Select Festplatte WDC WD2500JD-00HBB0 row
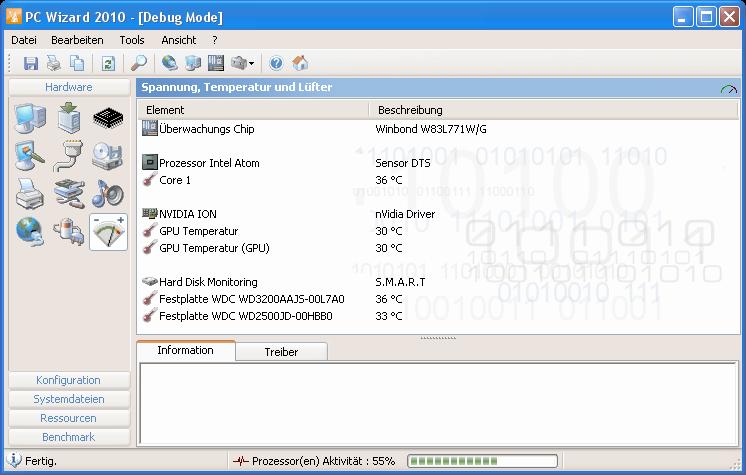The image size is (746, 475). click(438, 316)
